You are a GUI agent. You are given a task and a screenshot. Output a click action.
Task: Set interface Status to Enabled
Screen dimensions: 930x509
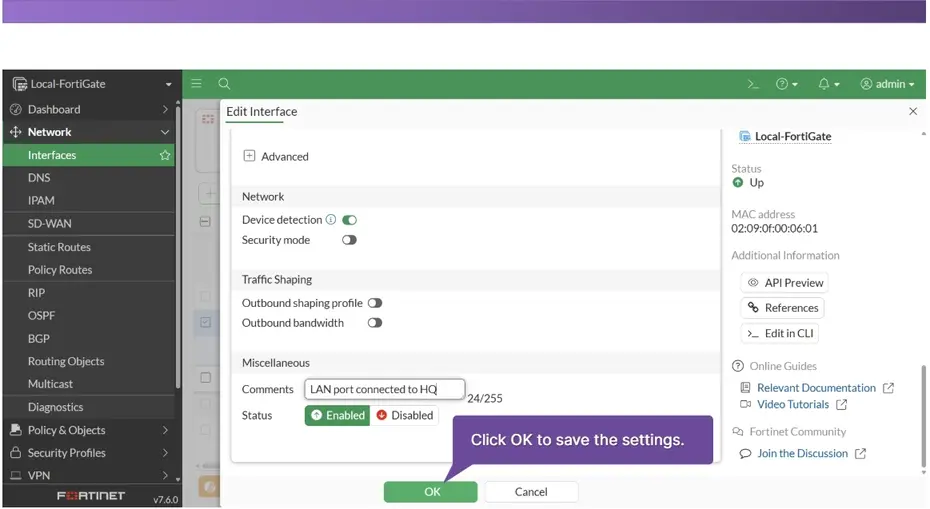coord(337,415)
